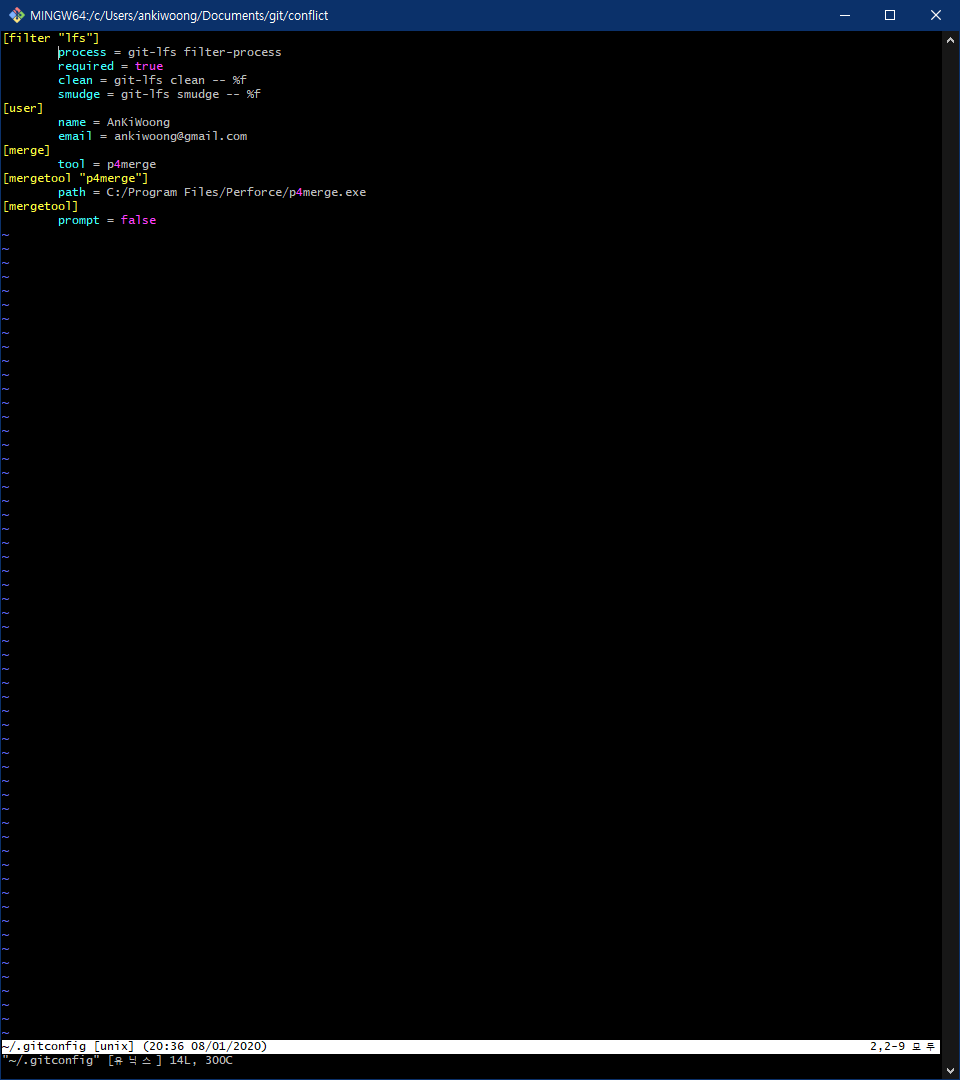The image size is (960, 1080).
Task: Click the [mergetool] section header
Action: point(43,205)
